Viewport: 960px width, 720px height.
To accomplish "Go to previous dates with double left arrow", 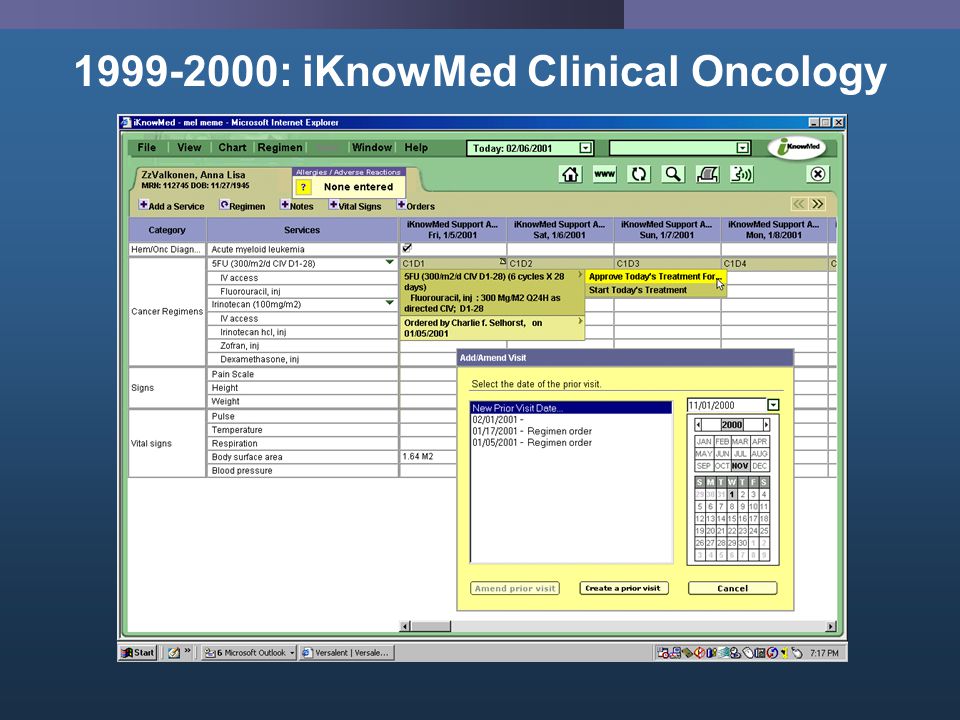I will point(799,204).
